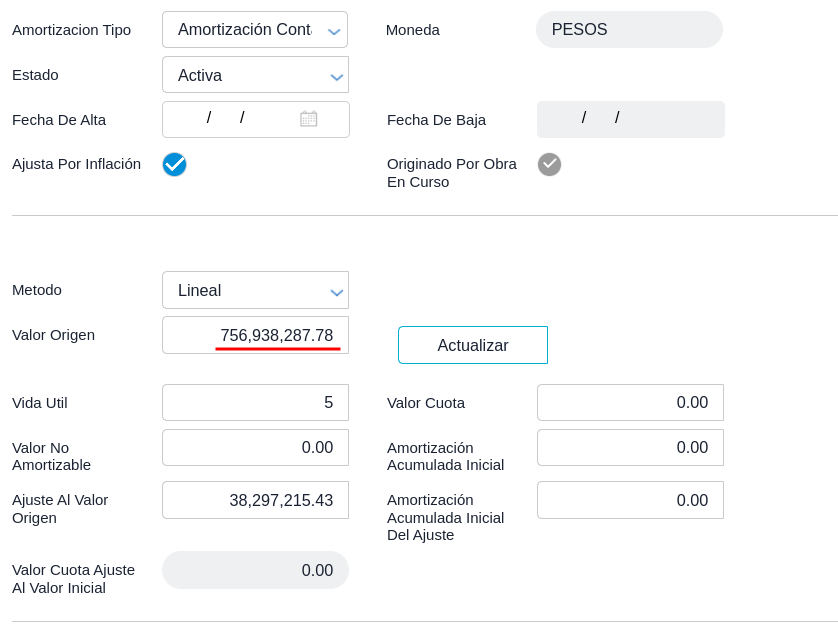Toggle Originado Por Obra En Curso checkbox
This screenshot has width=838, height=635.
pyautogui.click(x=549, y=165)
